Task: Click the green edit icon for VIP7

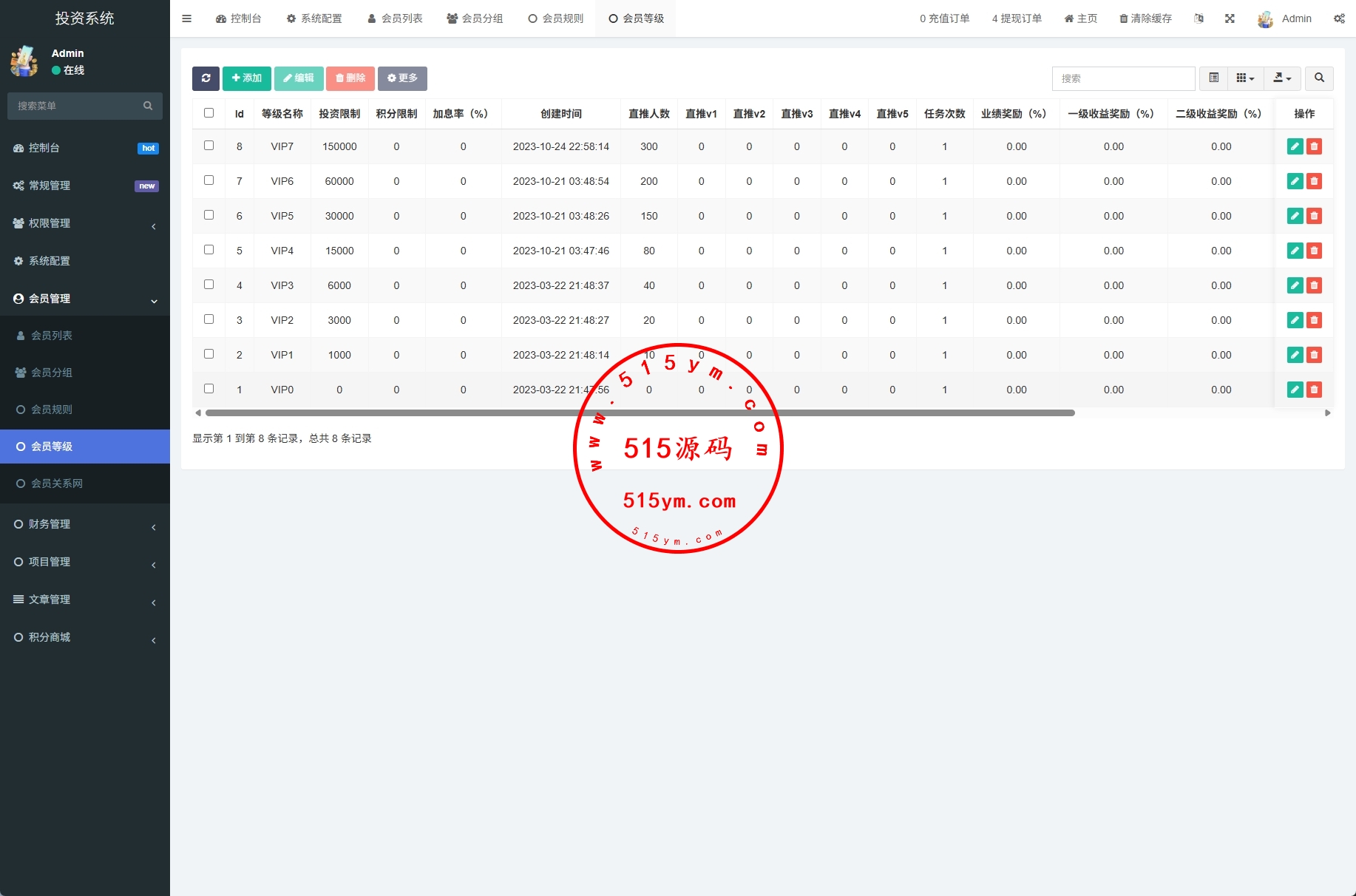Action: point(1295,146)
